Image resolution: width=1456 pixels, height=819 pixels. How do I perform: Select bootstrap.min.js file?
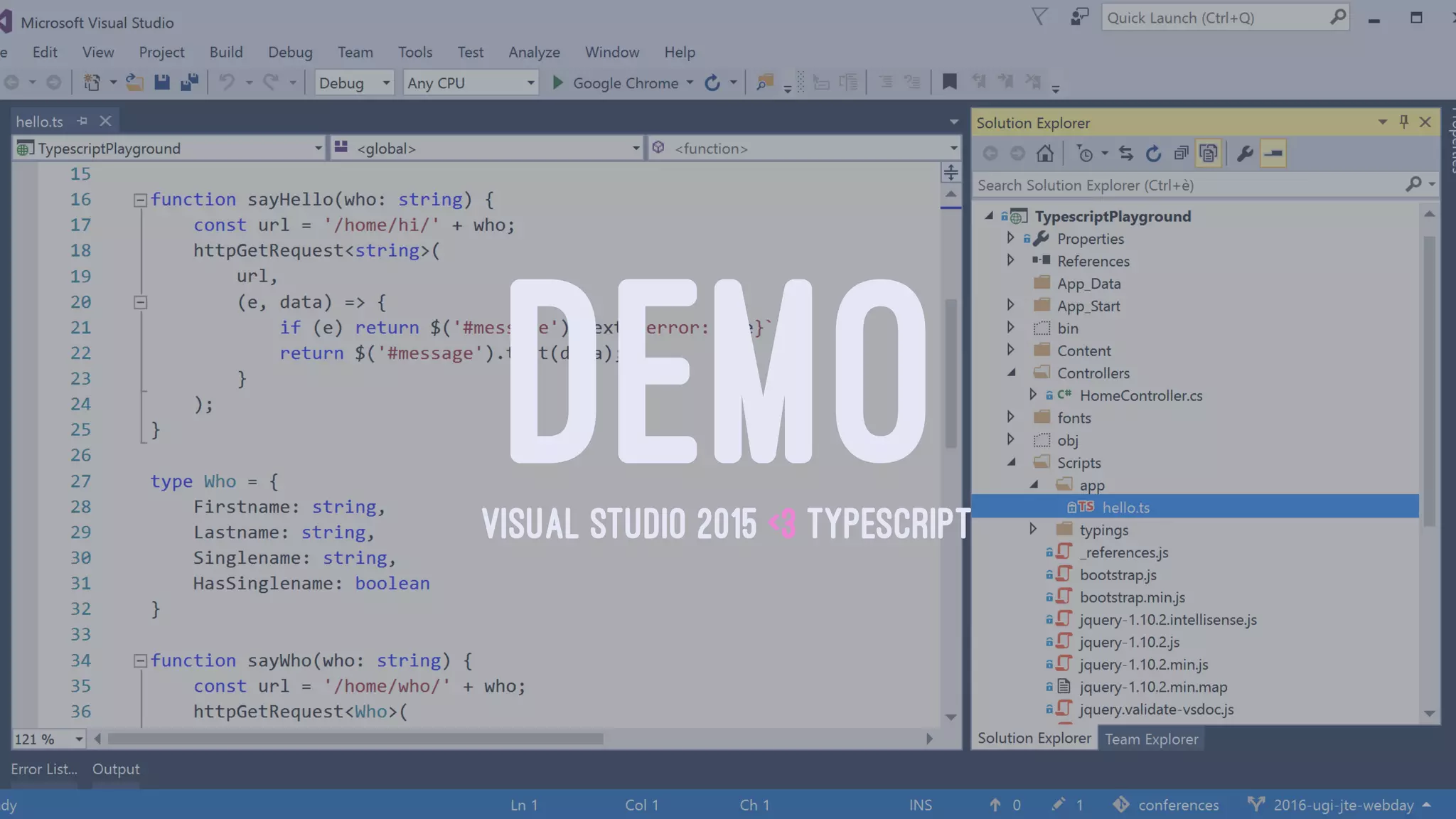[x=1132, y=597]
